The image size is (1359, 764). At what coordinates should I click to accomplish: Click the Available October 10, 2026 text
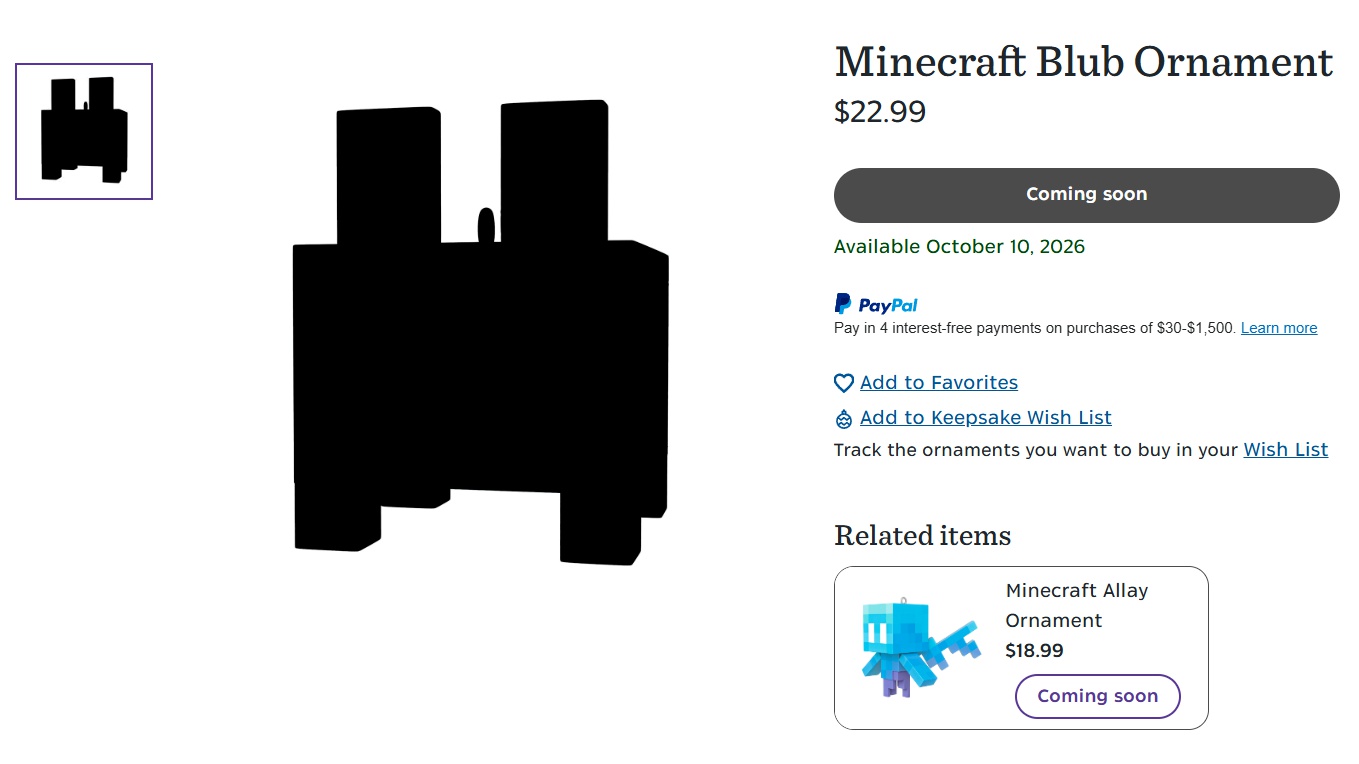959,247
